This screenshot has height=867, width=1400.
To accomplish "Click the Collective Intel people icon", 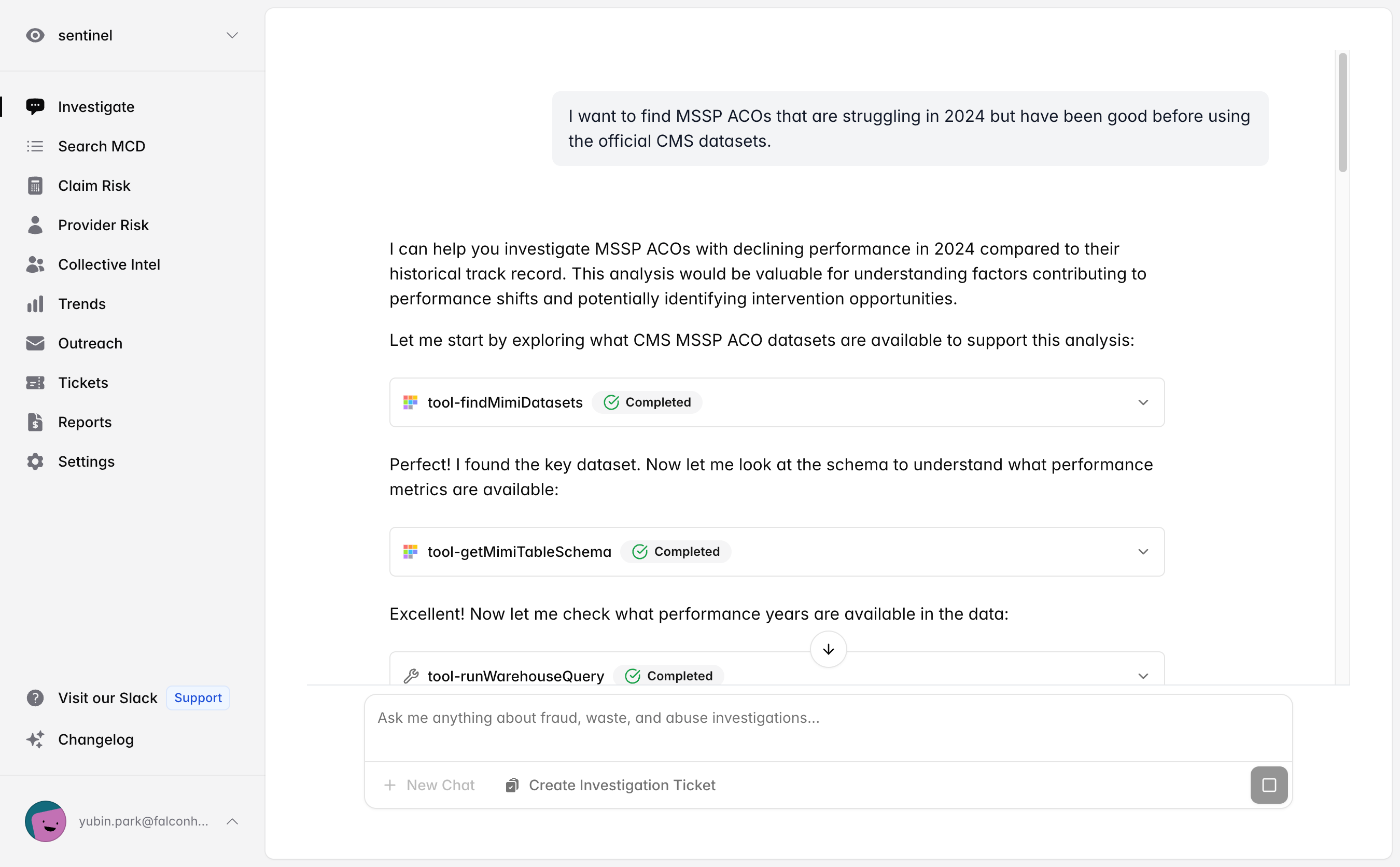I will pos(35,264).
